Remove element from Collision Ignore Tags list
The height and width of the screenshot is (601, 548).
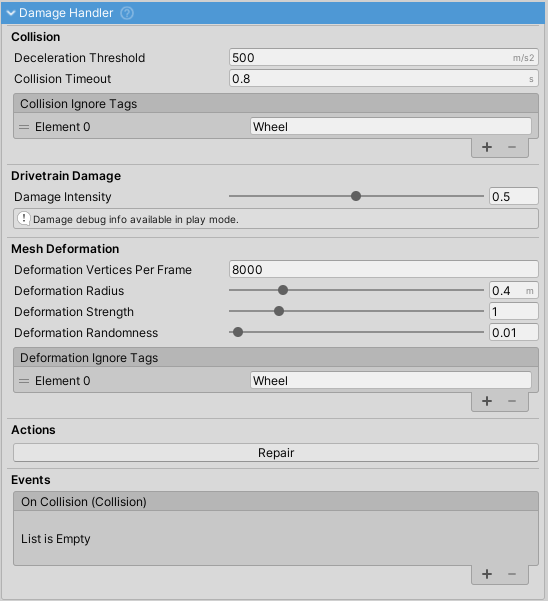click(x=512, y=147)
